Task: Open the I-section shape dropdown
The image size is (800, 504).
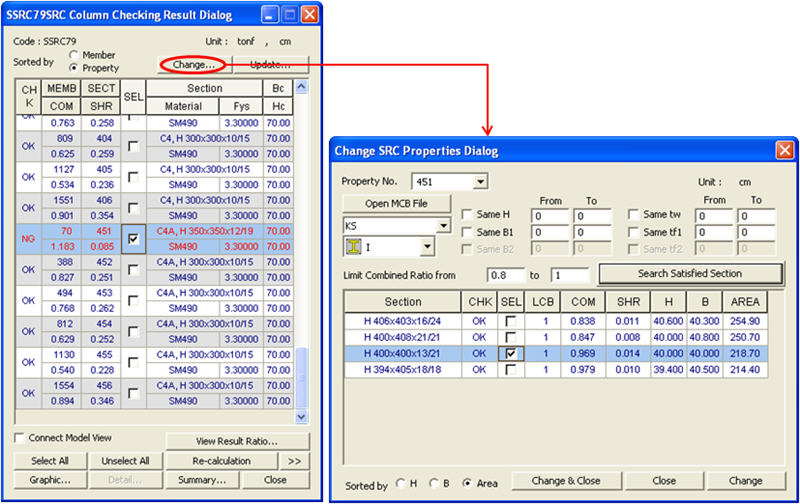Action: [427, 246]
